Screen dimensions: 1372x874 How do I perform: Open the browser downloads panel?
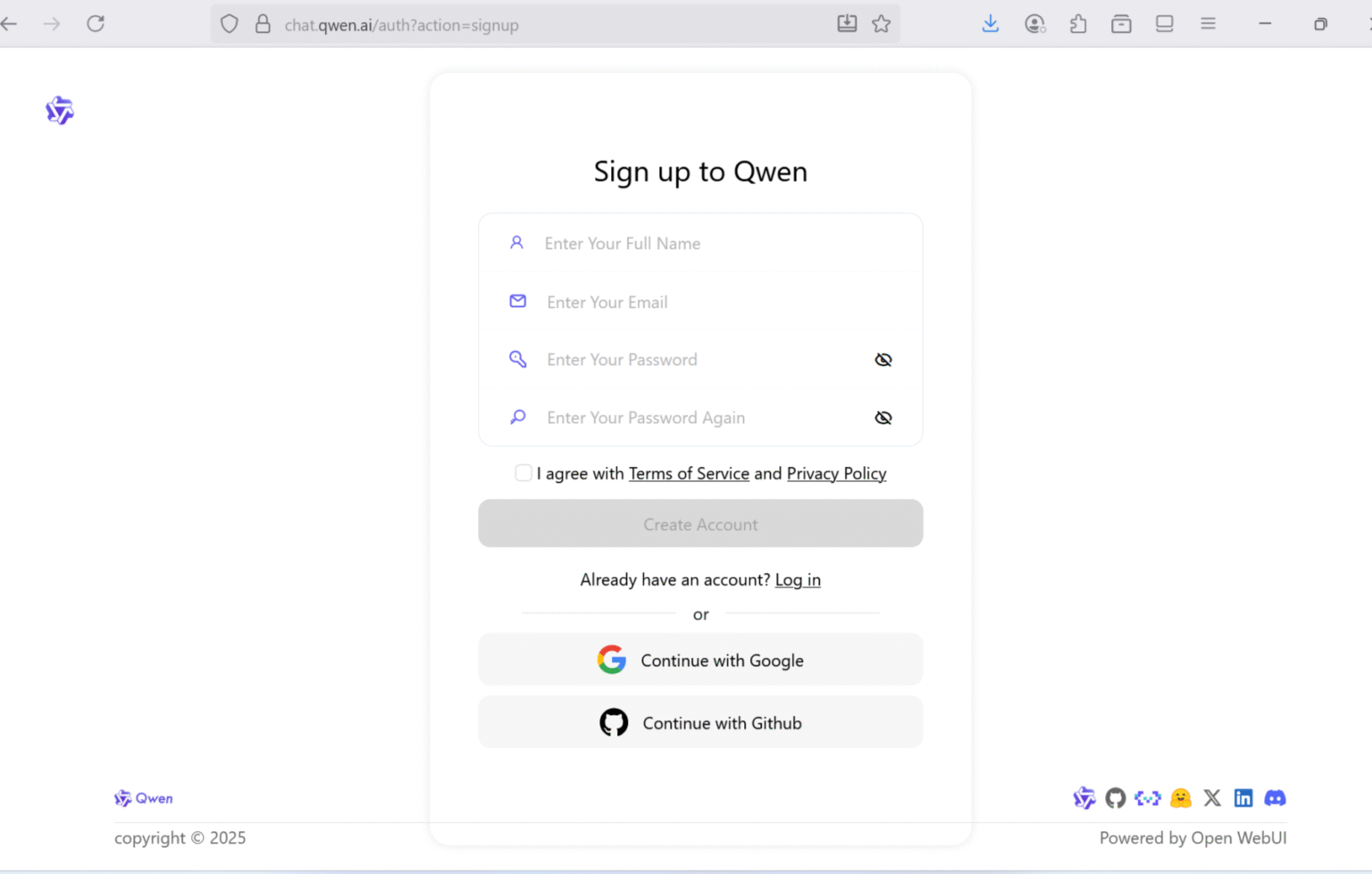(x=990, y=23)
